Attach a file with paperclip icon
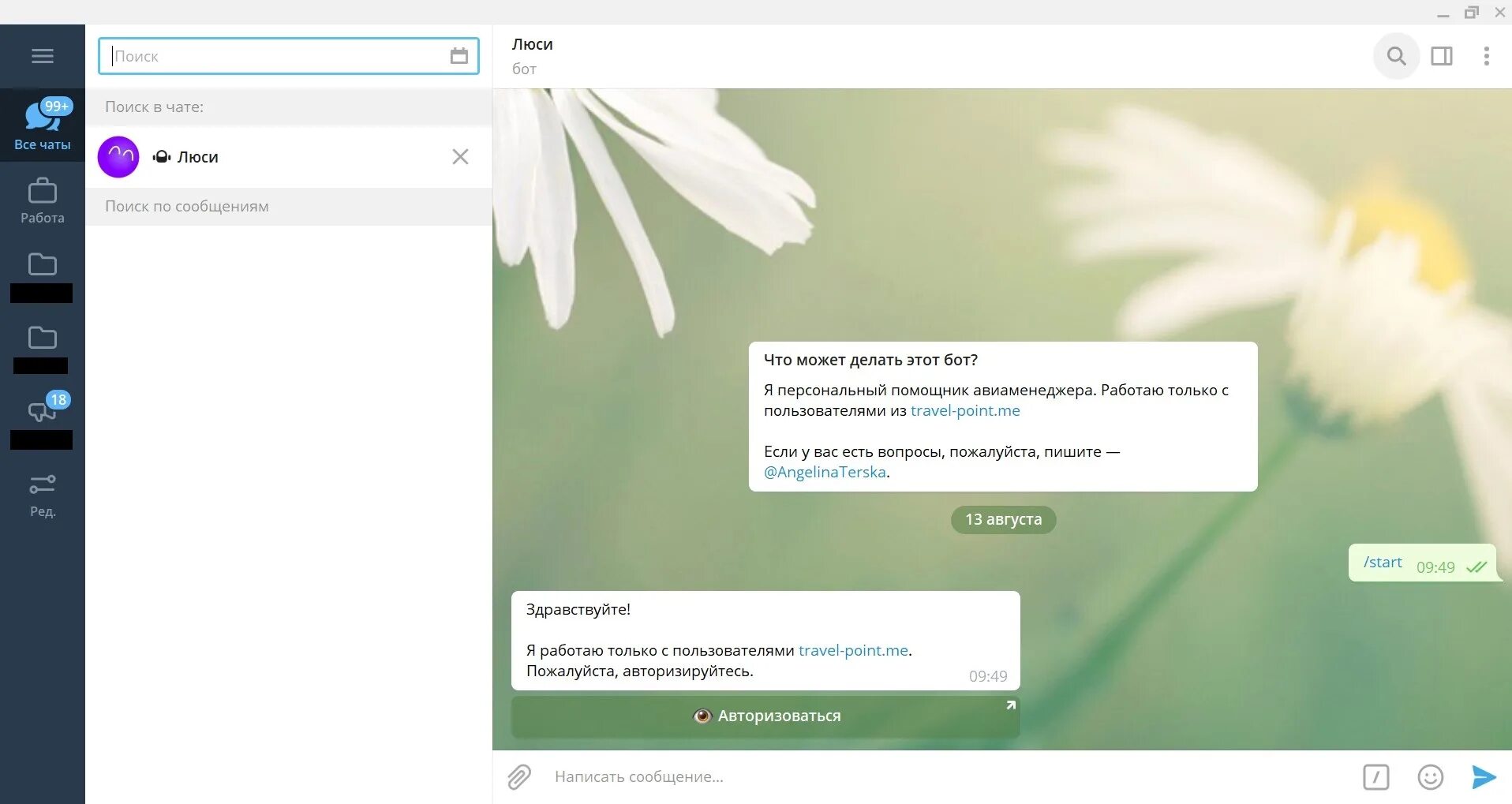This screenshot has width=1512, height=804. (x=519, y=776)
